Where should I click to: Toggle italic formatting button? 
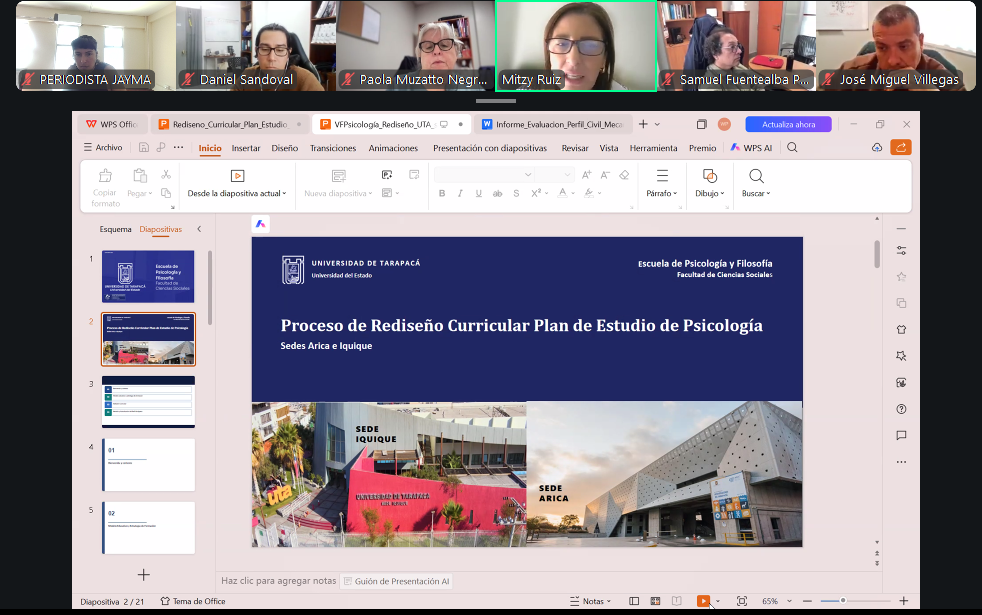pos(460,194)
